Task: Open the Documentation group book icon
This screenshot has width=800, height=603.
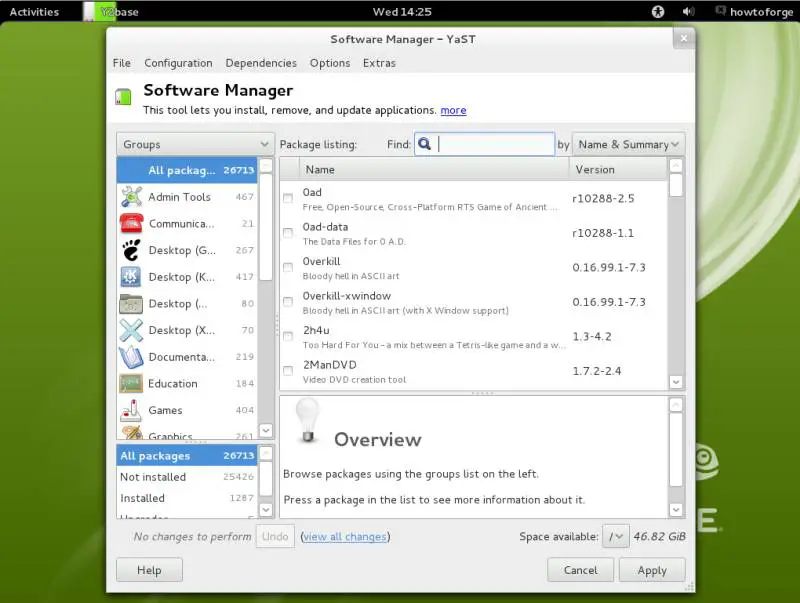Action: tap(131, 357)
